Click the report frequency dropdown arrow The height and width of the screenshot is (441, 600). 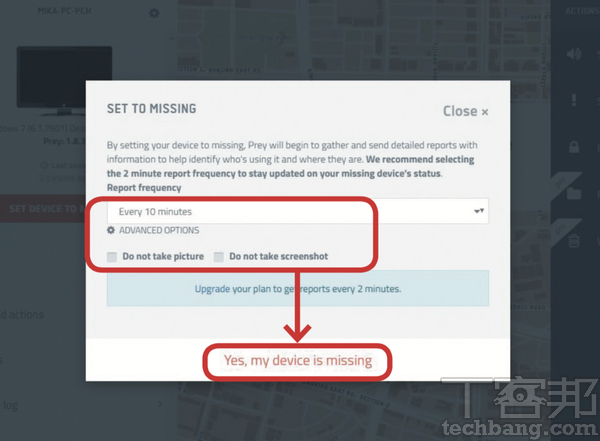point(479,211)
